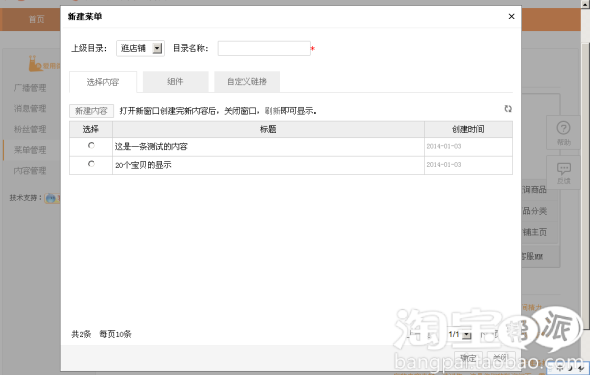
Task: Click the 选择 column header
Action: point(91,129)
